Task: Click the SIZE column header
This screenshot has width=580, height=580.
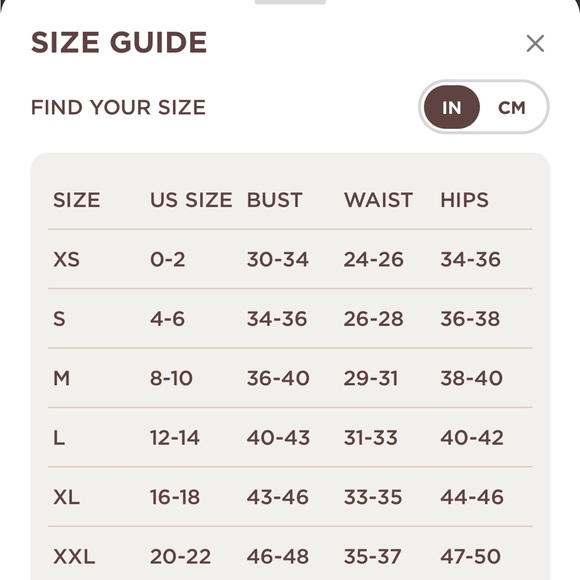Action: click(77, 200)
